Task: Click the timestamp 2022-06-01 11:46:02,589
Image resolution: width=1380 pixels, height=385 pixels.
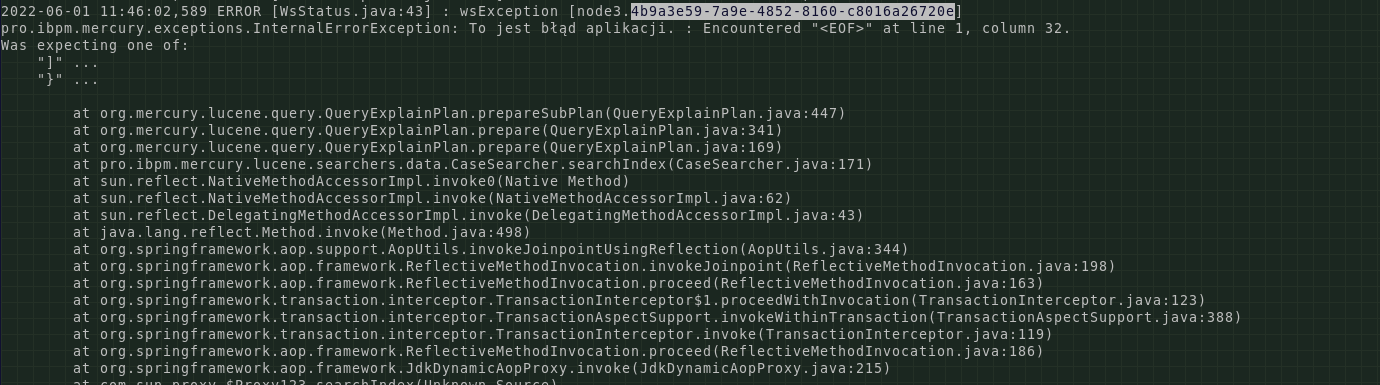Action: click(x=104, y=11)
